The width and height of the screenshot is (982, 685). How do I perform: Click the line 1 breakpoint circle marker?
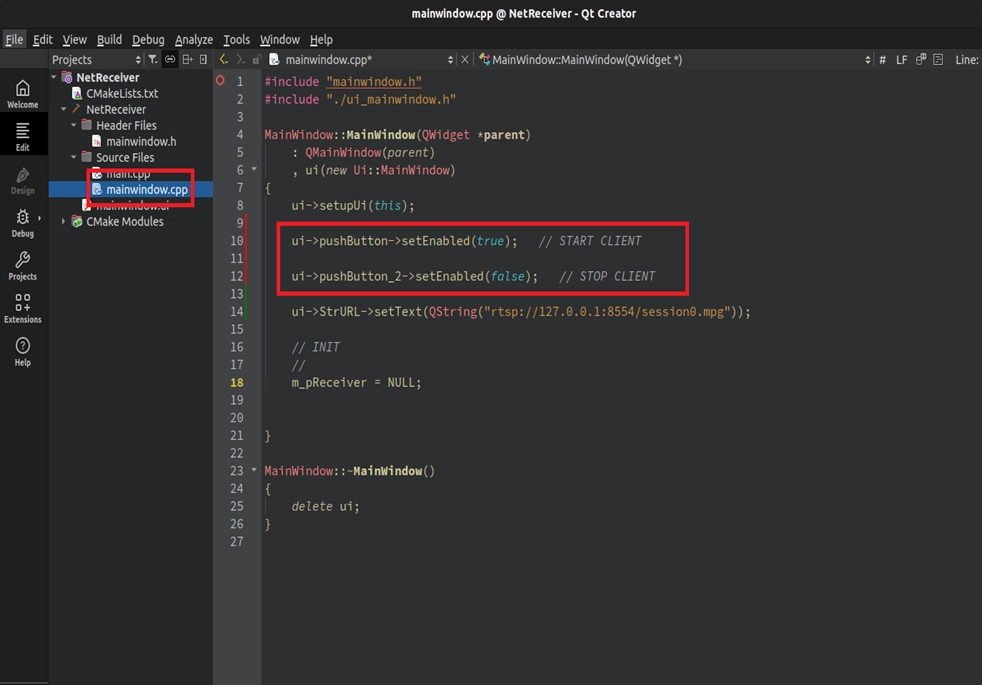220,81
